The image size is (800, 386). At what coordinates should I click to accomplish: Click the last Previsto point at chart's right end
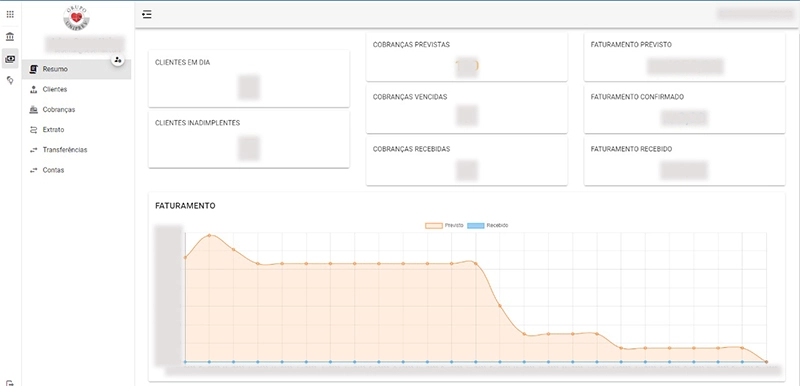[766, 362]
